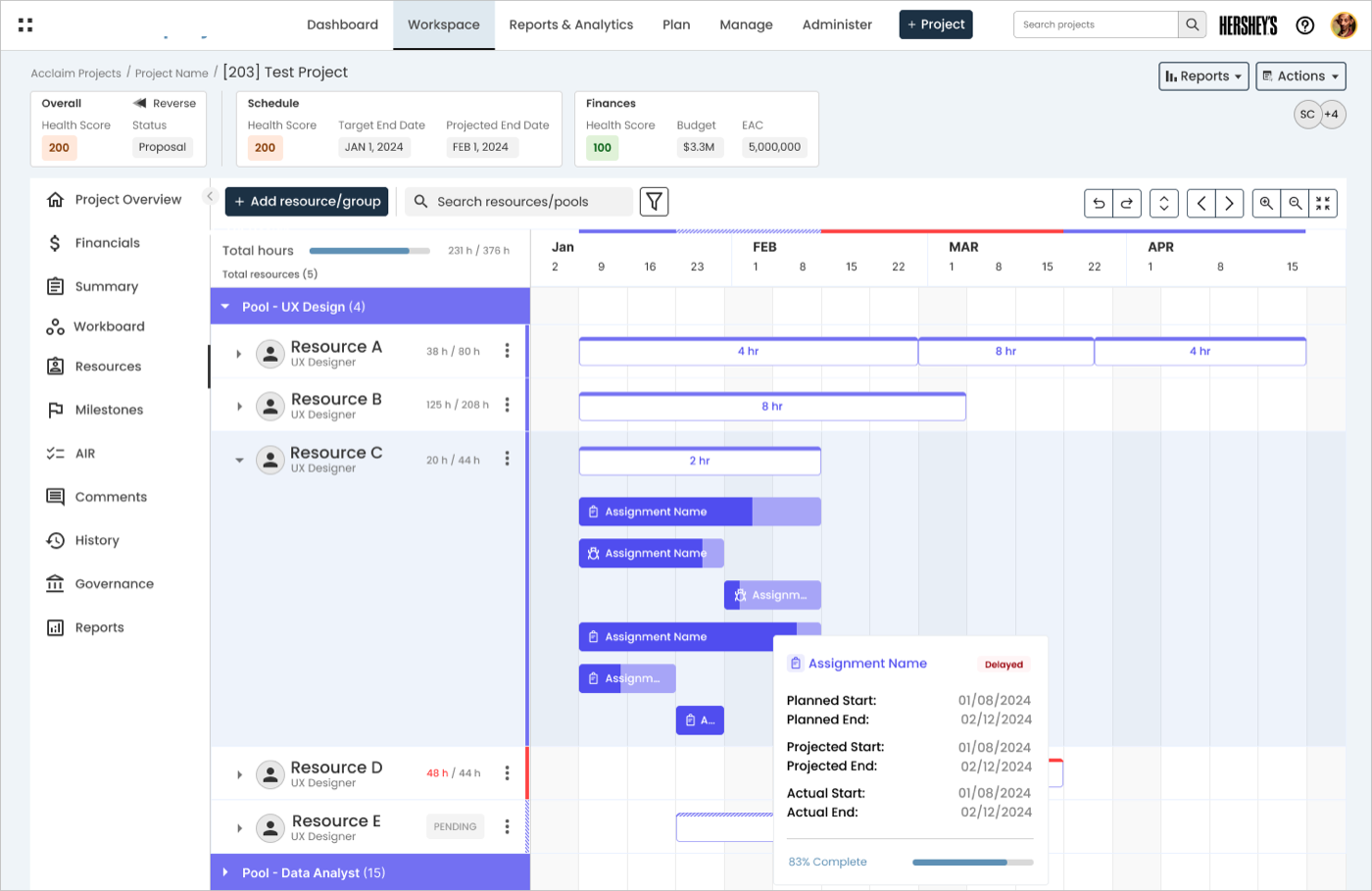
Task: Expand Resource B row
Action: 239,406
